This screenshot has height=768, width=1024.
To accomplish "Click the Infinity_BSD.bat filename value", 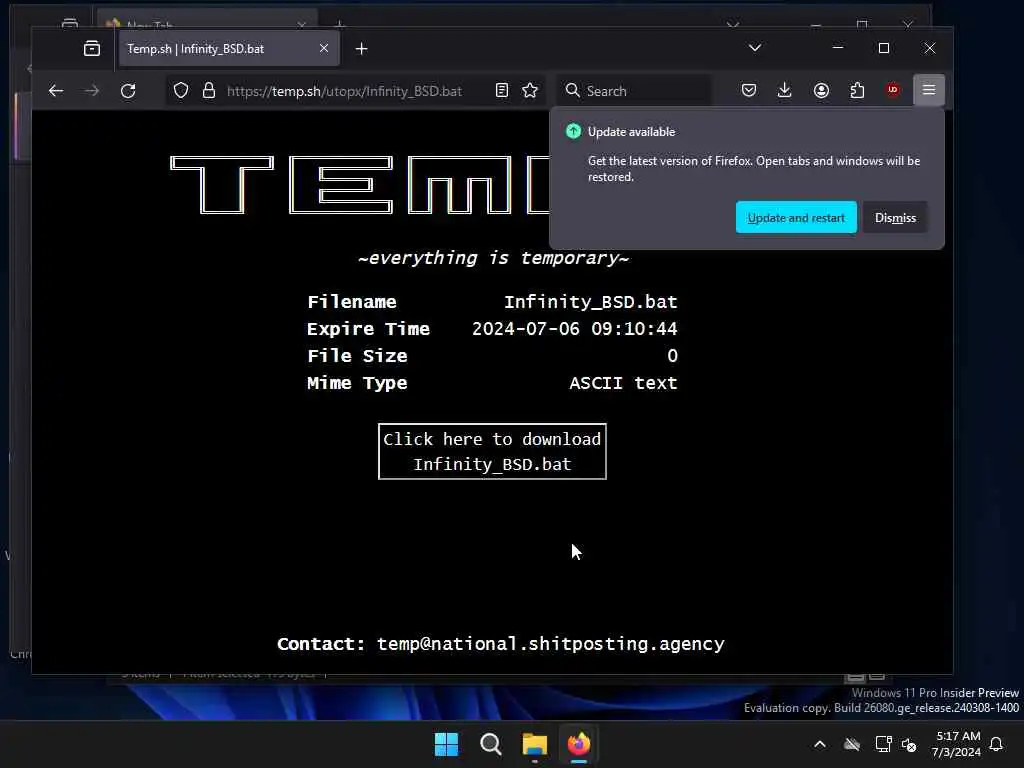I will [590, 302].
